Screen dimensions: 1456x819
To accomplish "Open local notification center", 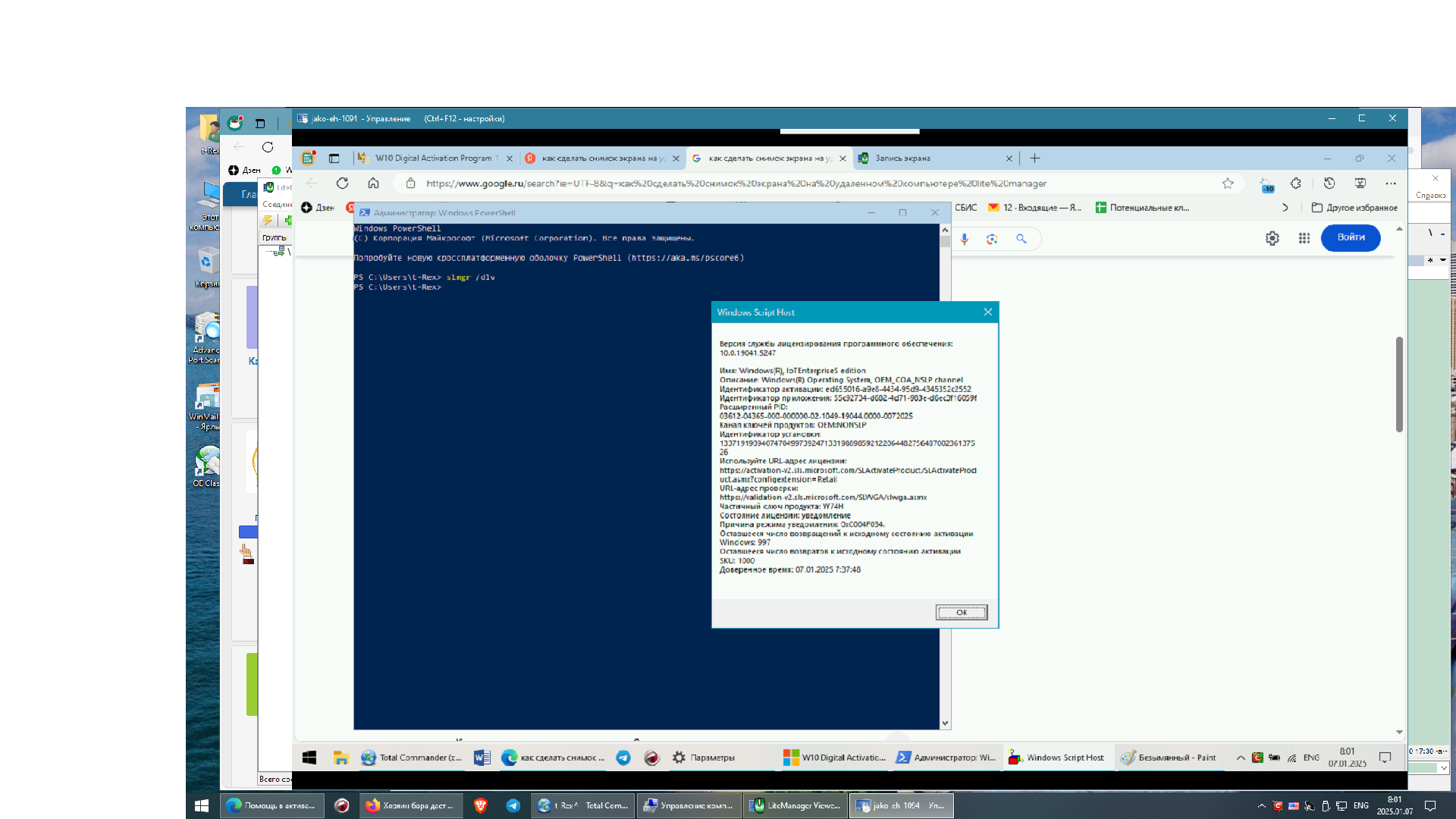I will [x=1430, y=805].
